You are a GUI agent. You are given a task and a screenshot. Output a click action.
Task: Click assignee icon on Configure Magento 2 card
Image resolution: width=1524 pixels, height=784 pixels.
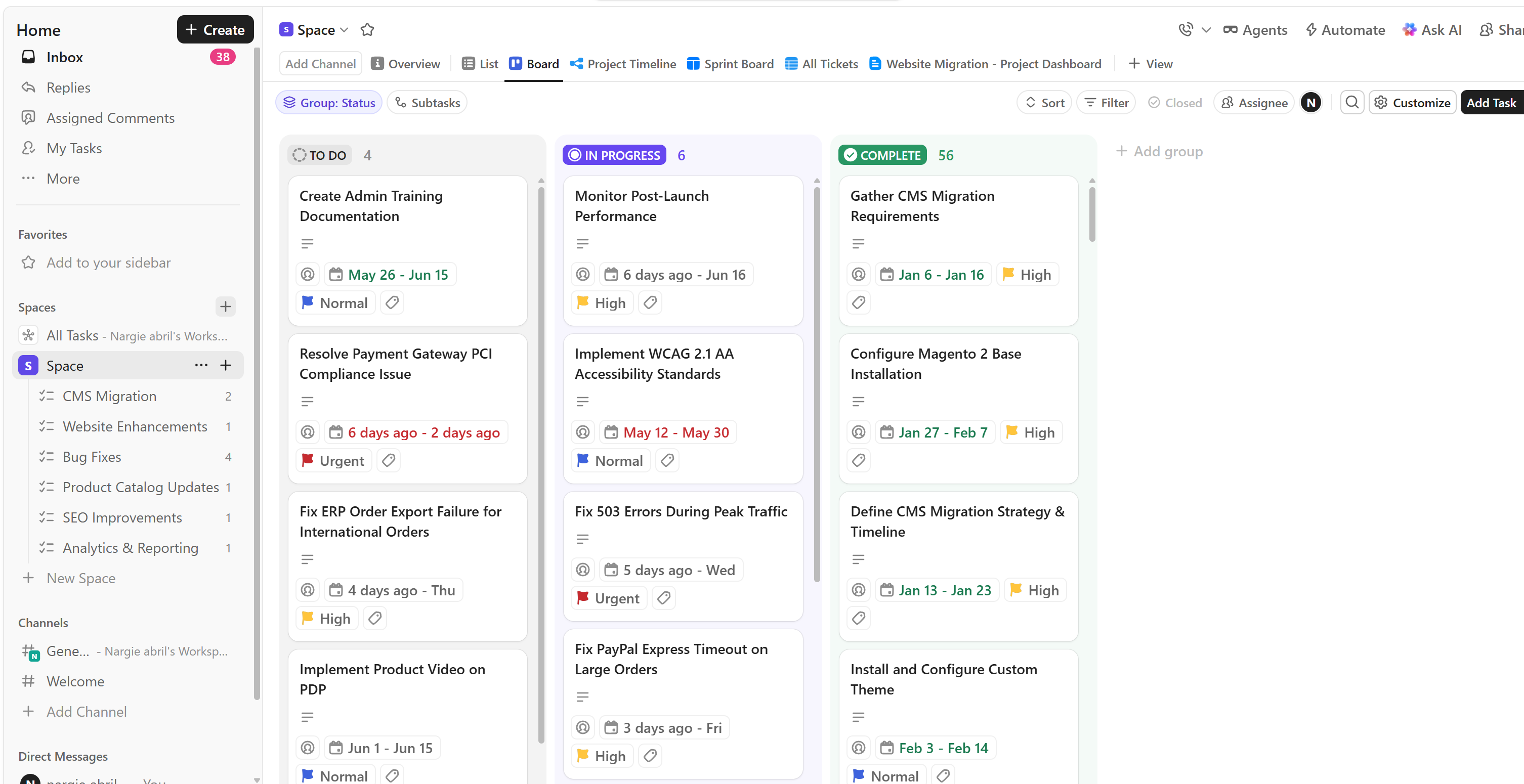pyautogui.click(x=859, y=432)
